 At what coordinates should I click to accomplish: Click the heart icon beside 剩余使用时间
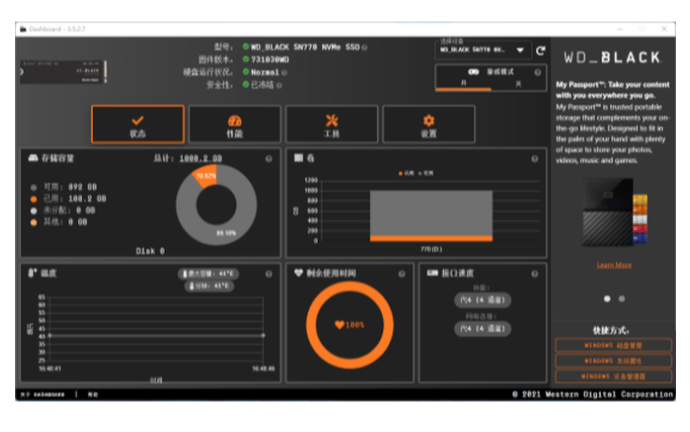(298, 273)
